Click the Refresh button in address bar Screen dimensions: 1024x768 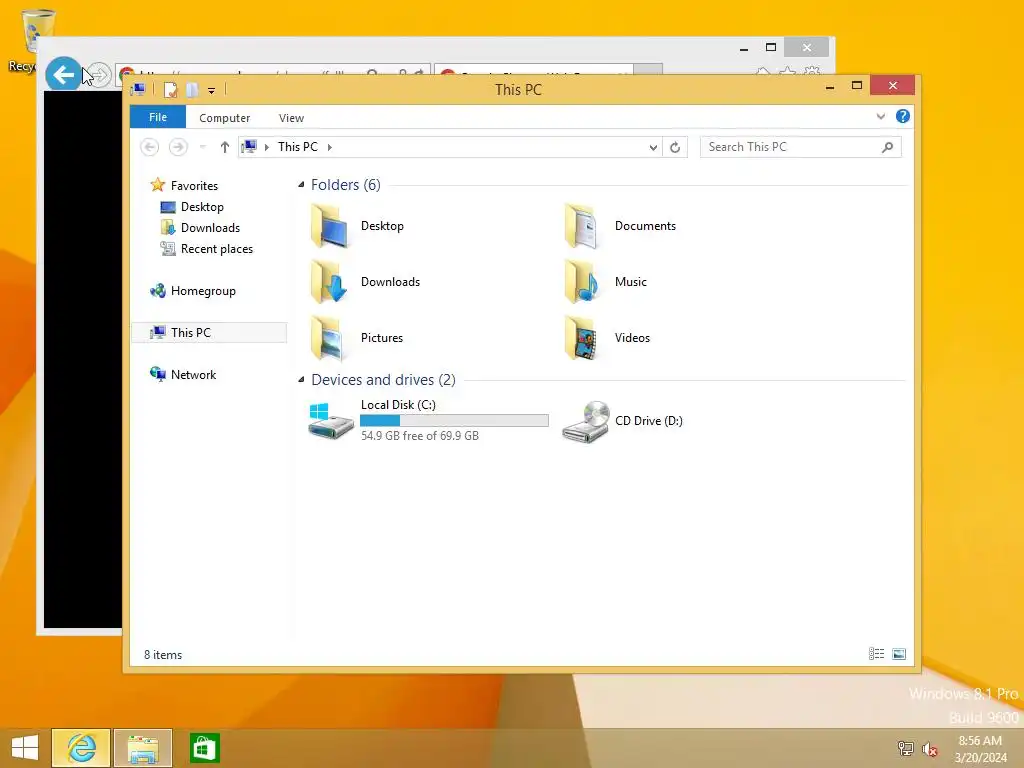675,148
